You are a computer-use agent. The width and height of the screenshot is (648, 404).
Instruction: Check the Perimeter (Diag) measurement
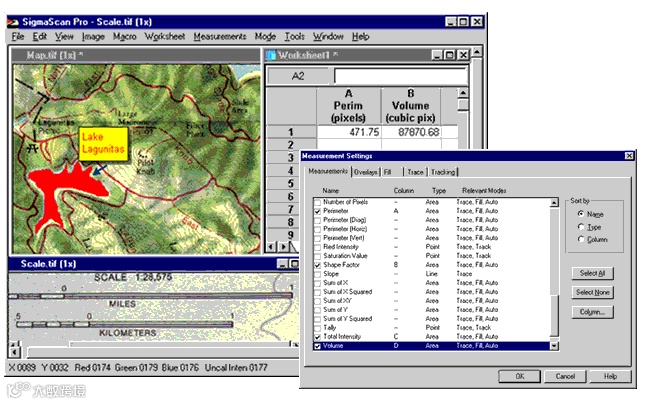coord(317,220)
